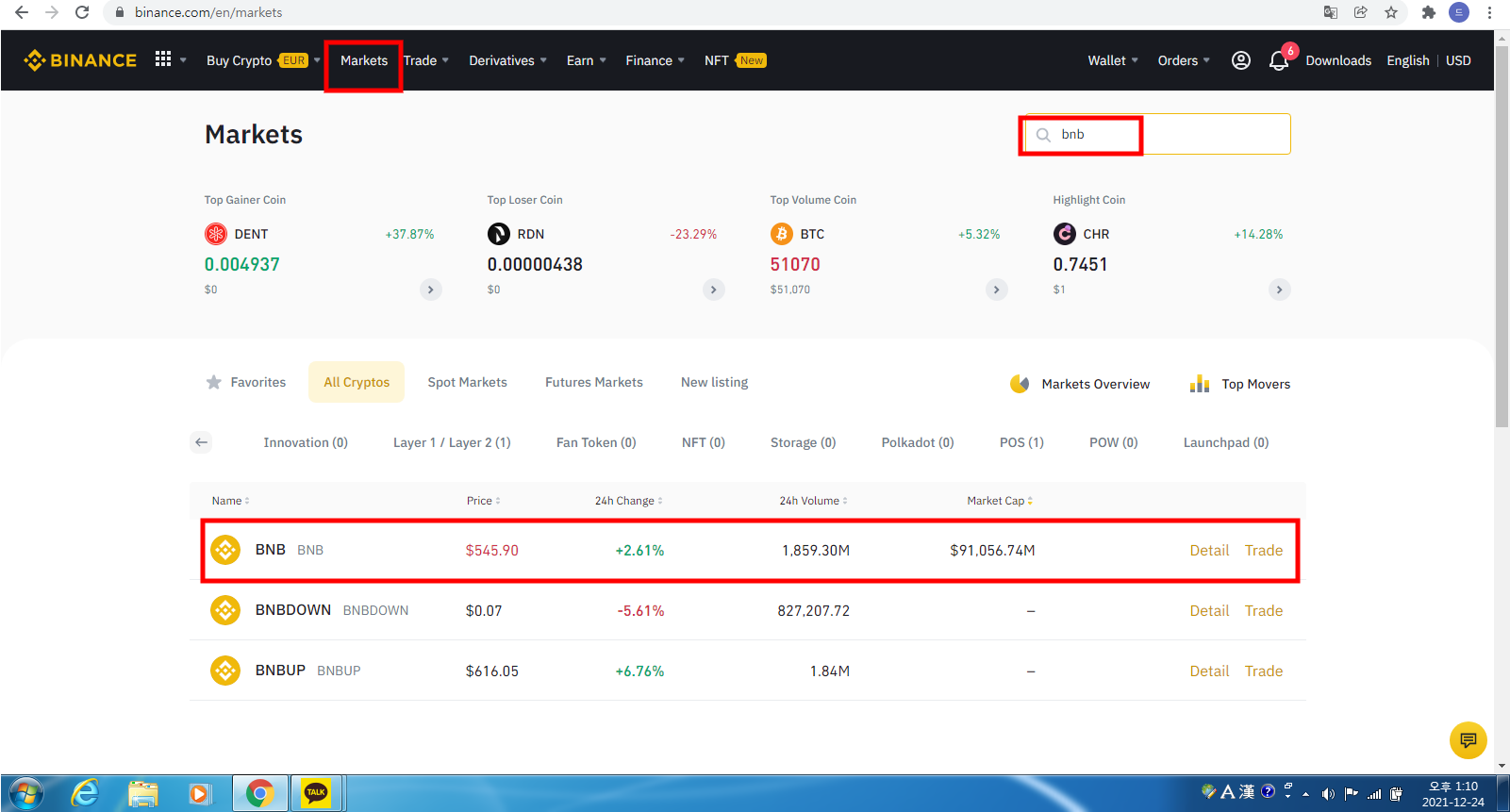The width and height of the screenshot is (1510, 812).
Task: Open Markets Overview pie chart icon
Action: tap(1020, 384)
